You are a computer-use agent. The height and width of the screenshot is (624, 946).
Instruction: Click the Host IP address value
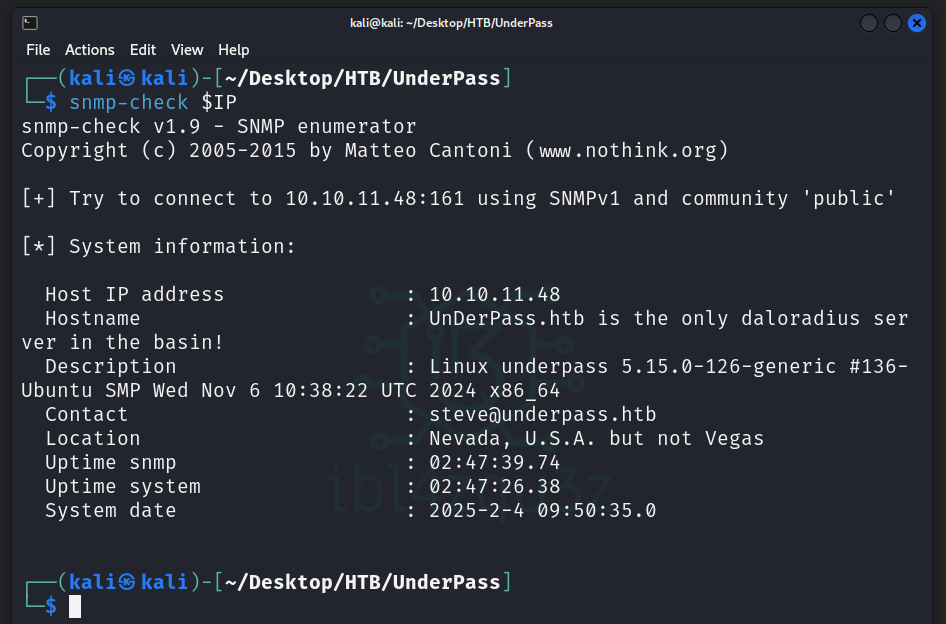(x=495, y=294)
